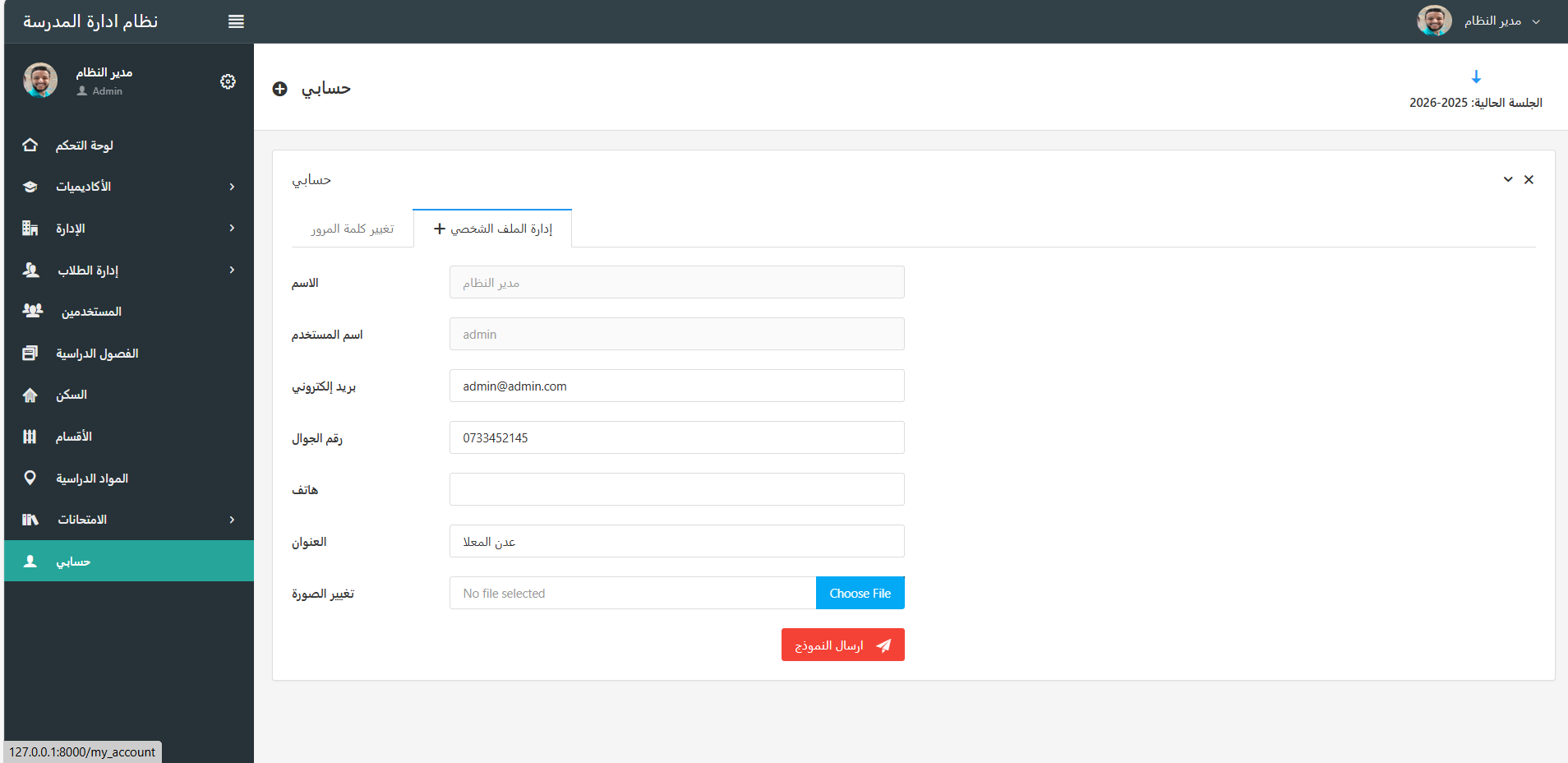Click the classrooms icon in sidebar
The width and height of the screenshot is (1568, 763).
pos(30,353)
